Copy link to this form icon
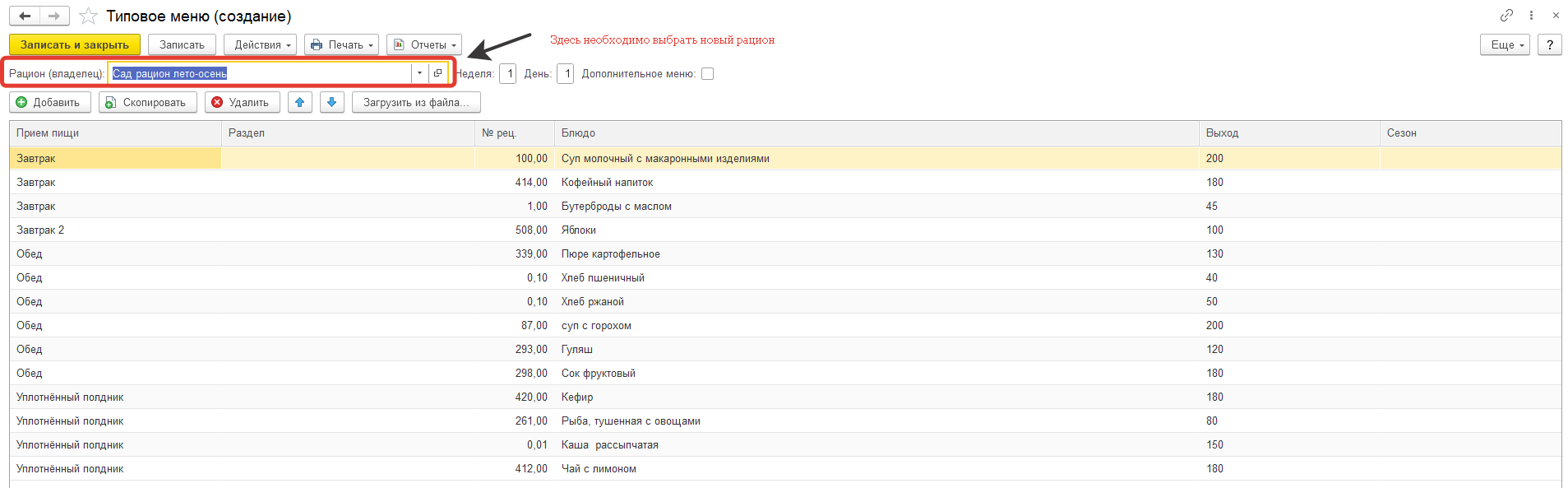1568x488 pixels. coord(1506,16)
